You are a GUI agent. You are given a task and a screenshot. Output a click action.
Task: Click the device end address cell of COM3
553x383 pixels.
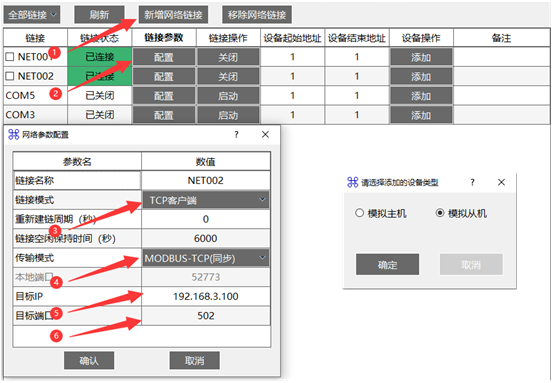[357, 115]
